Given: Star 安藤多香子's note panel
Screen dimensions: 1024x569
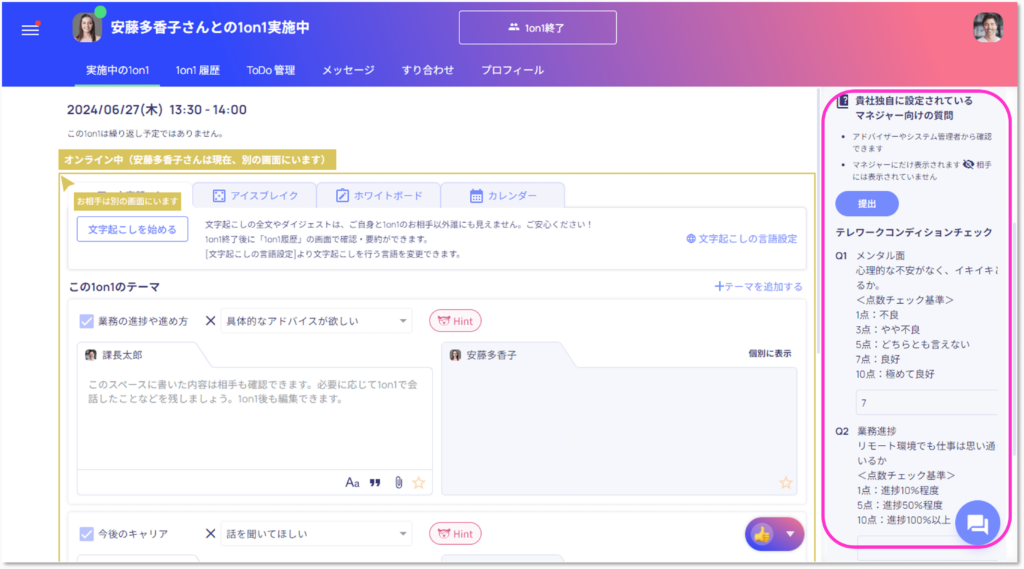Looking at the screenshot, I should click(786, 483).
